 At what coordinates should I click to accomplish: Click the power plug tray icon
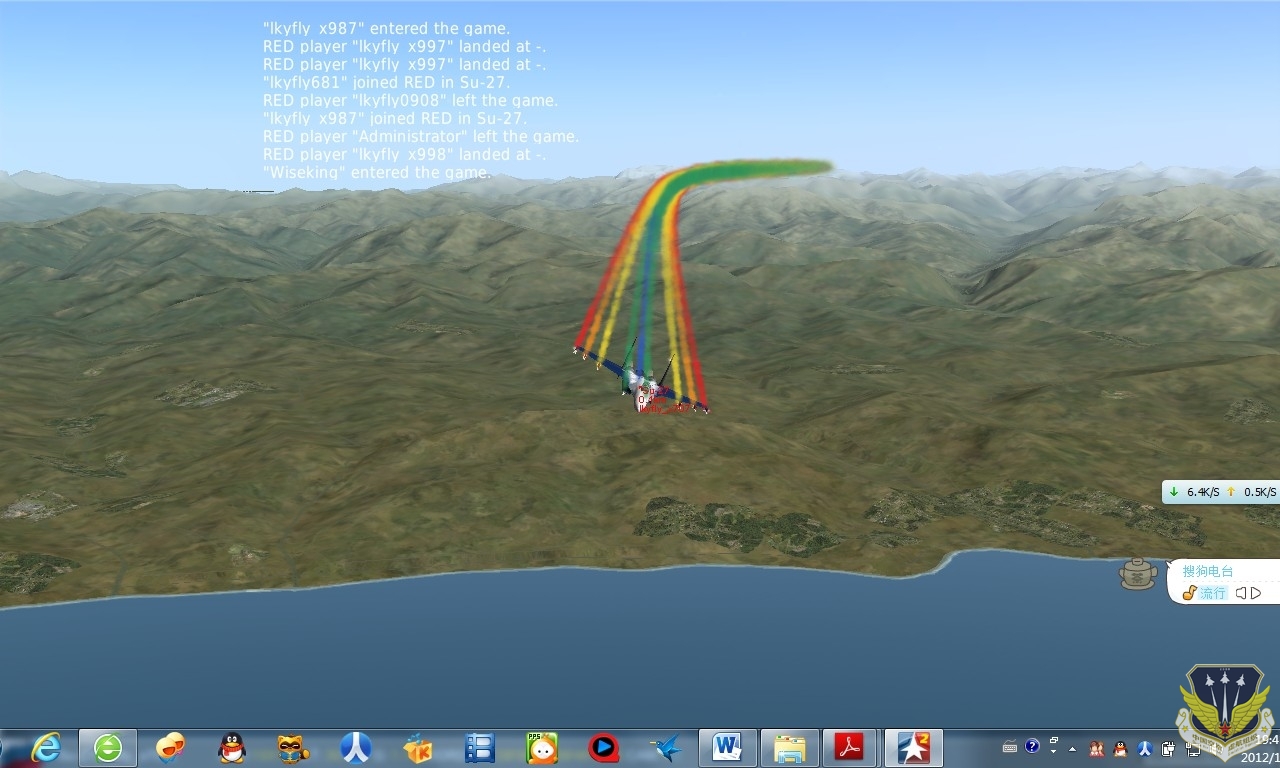1168,748
